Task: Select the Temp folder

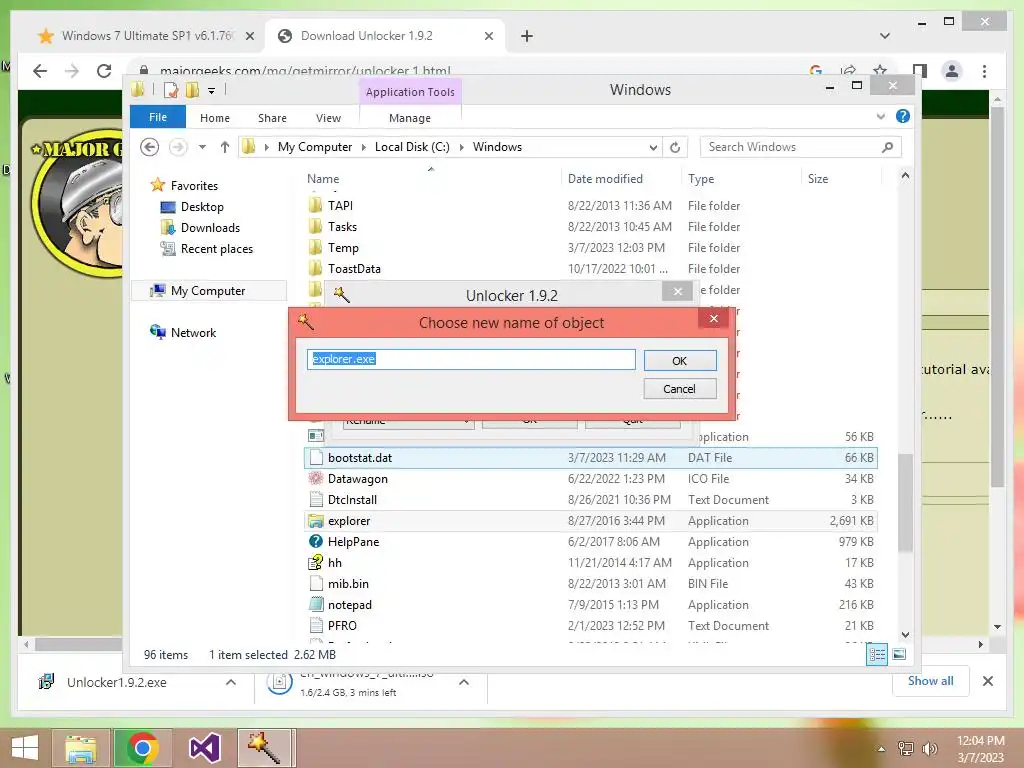Action: click(x=343, y=248)
